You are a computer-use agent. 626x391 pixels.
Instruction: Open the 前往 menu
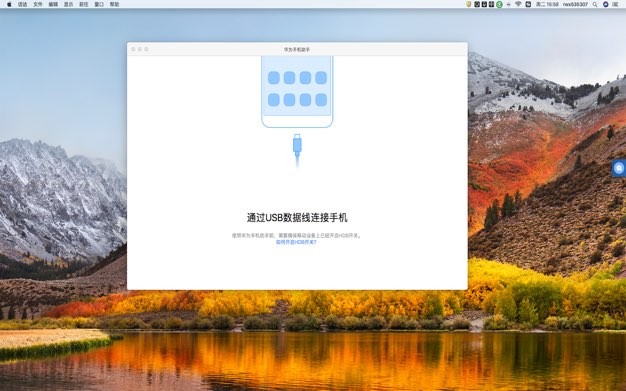pyautogui.click(x=84, y=4)
